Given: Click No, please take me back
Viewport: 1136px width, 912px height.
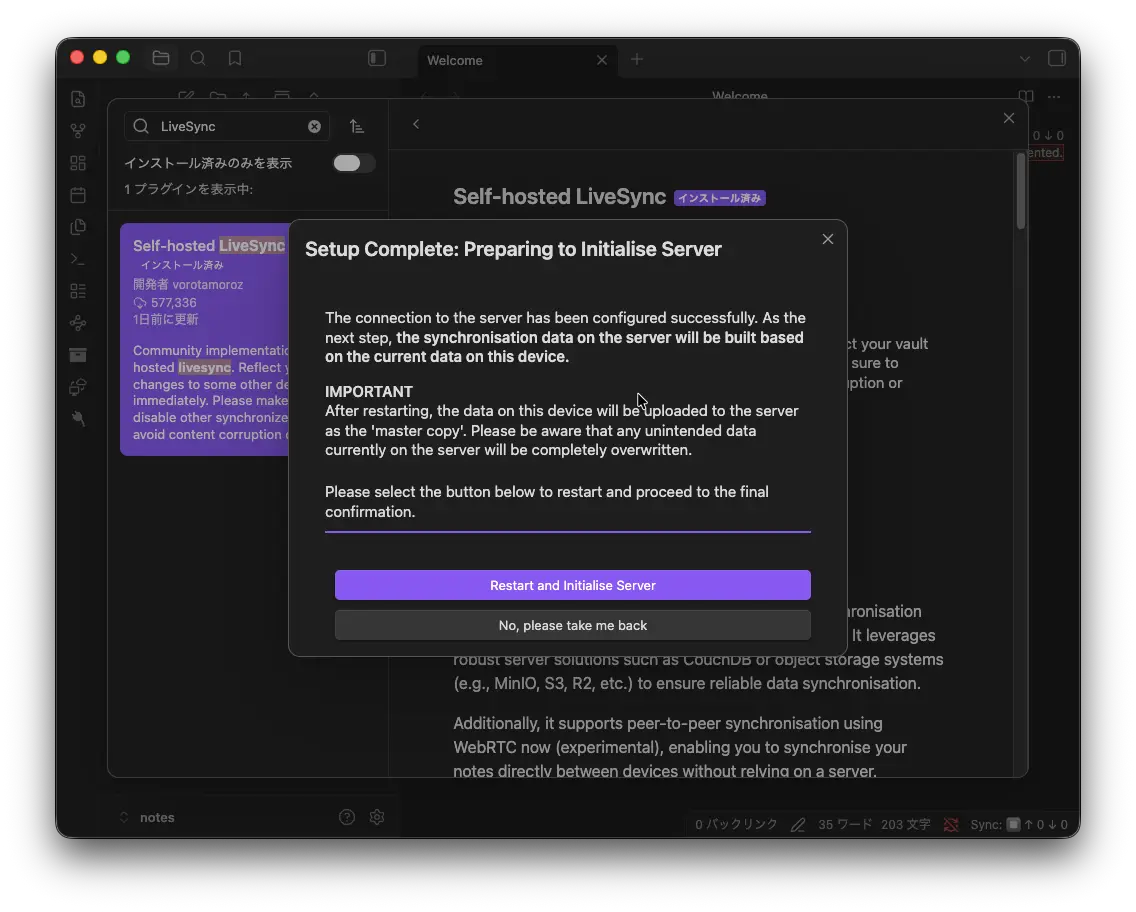Looking at the screenshot, I should (x=572, y=625).
